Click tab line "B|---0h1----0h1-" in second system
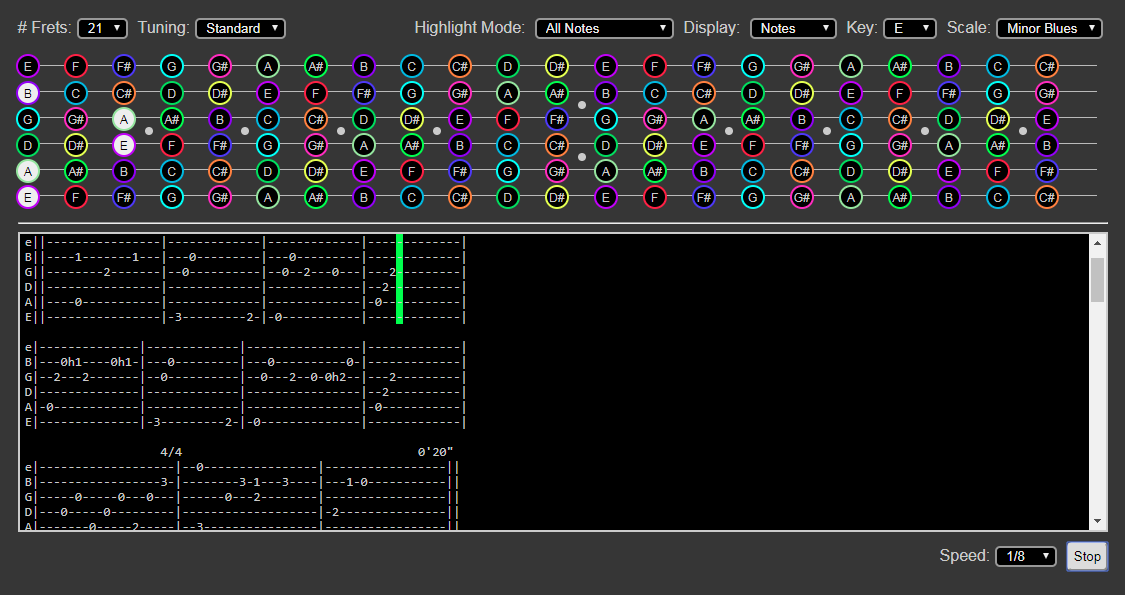Viewport: 1125px width, 595px height. tap(85, 362)
